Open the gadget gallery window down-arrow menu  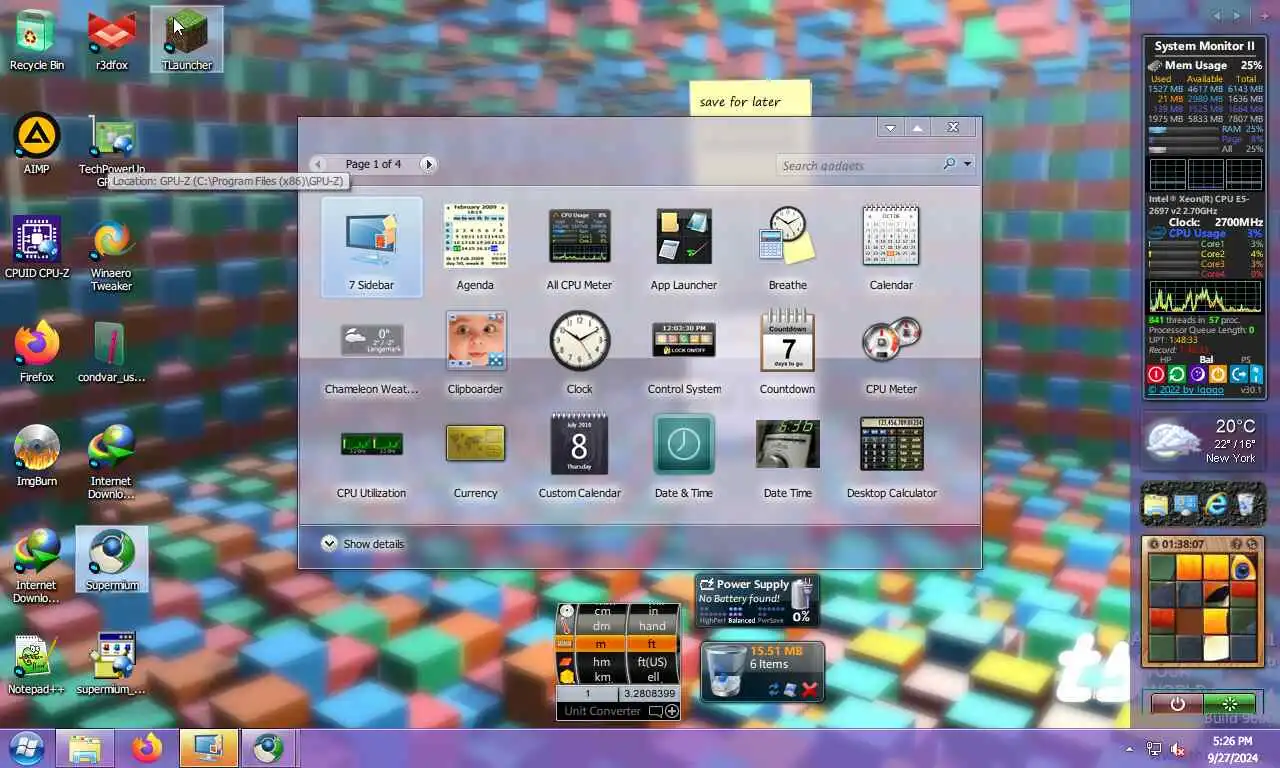pos(890,128)
